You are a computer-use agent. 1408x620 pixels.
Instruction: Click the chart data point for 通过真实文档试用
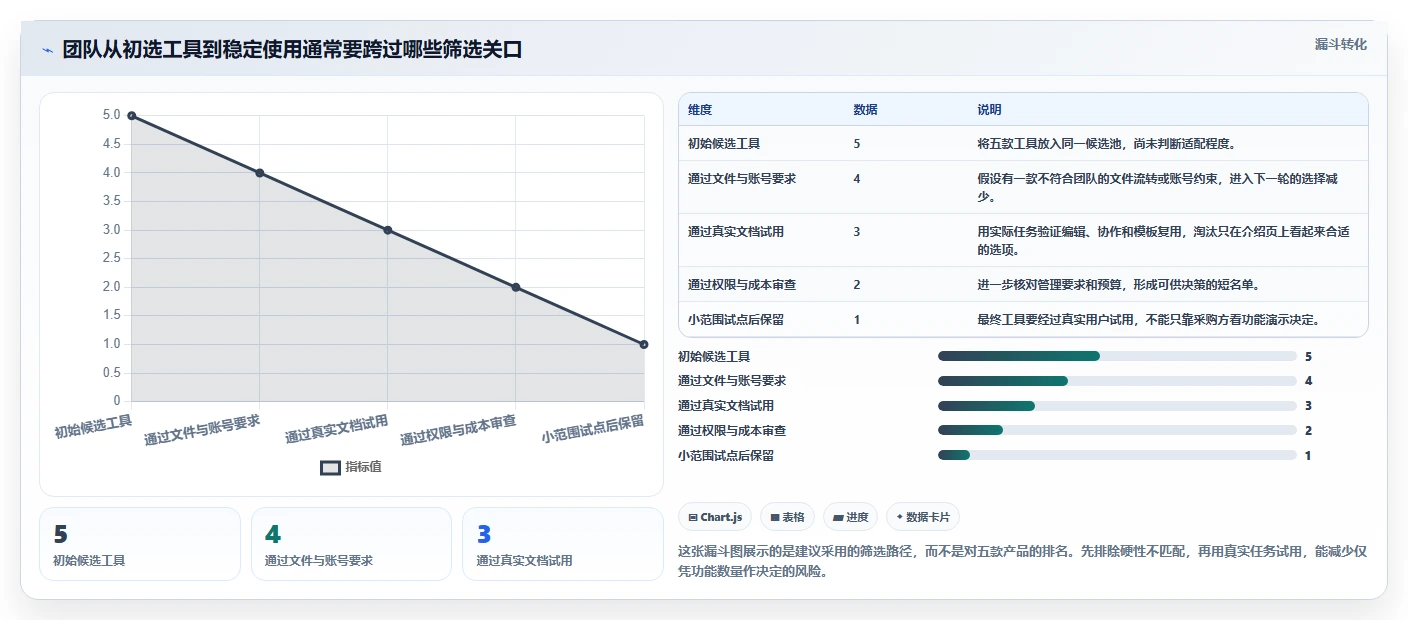pyautogui.click(x=388, y=230)
